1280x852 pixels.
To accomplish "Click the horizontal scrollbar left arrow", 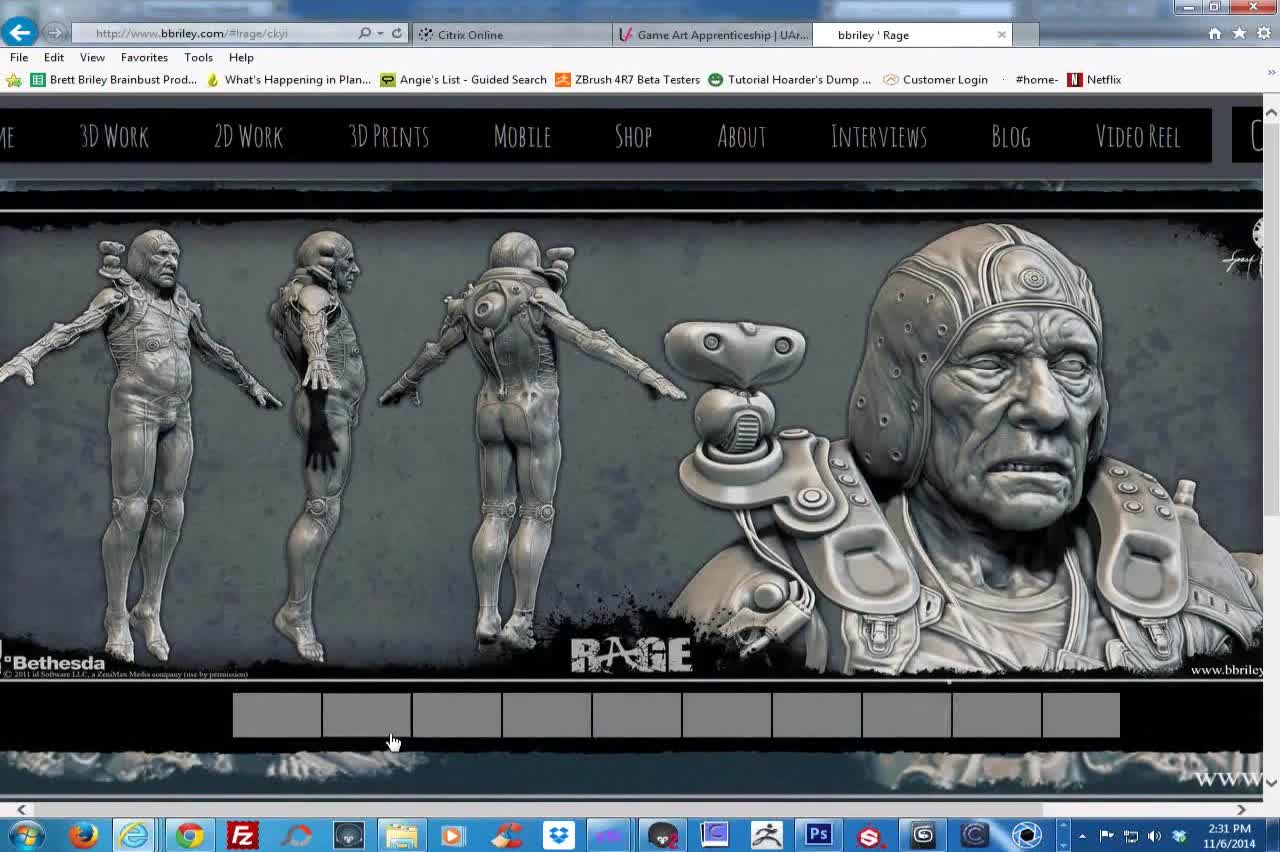I will [21, 810].
